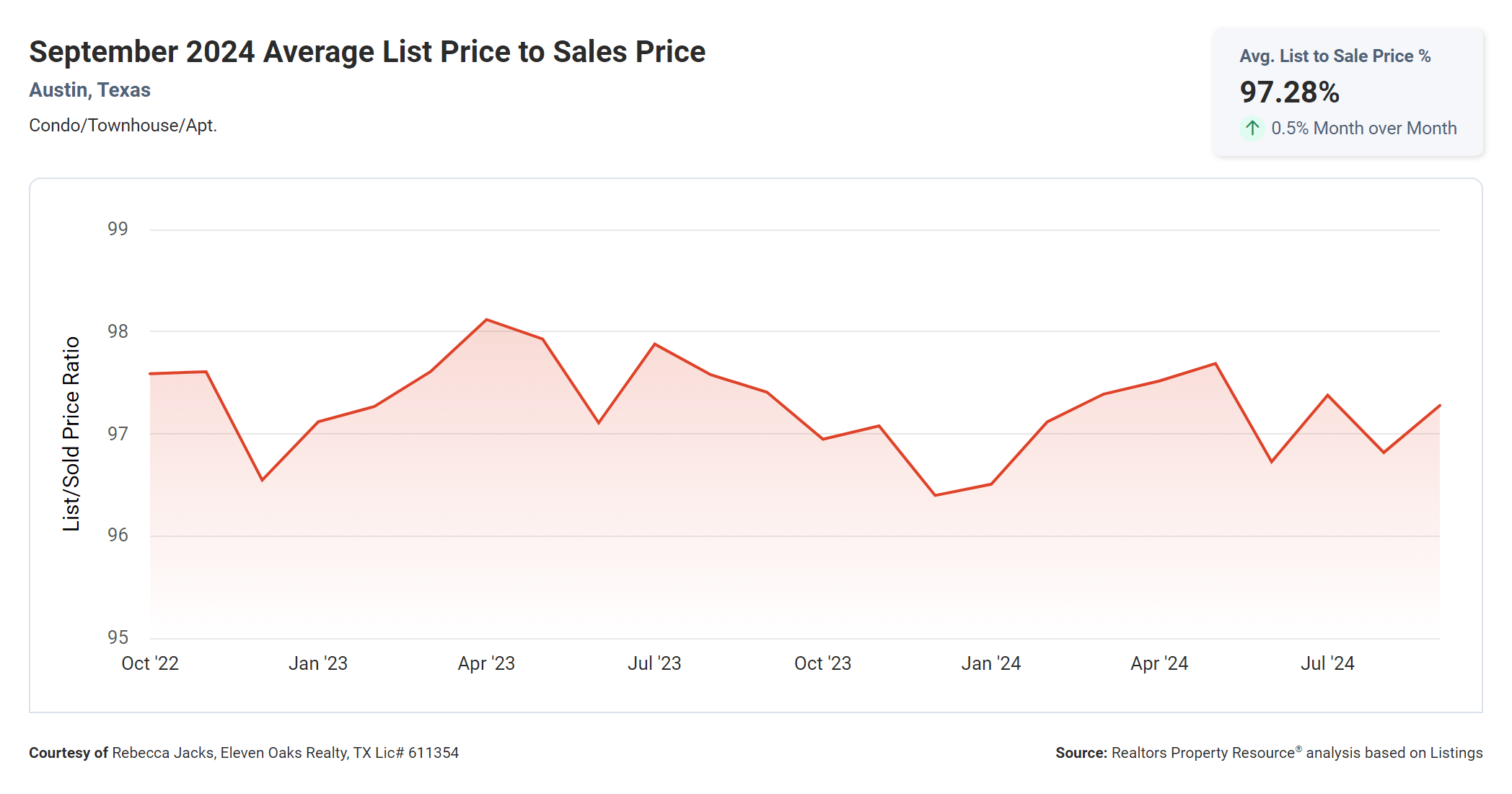This screenshot has width=1512, height=794.
Task: Click the Jan '23 x-axis label
Action: pos(318,663)
